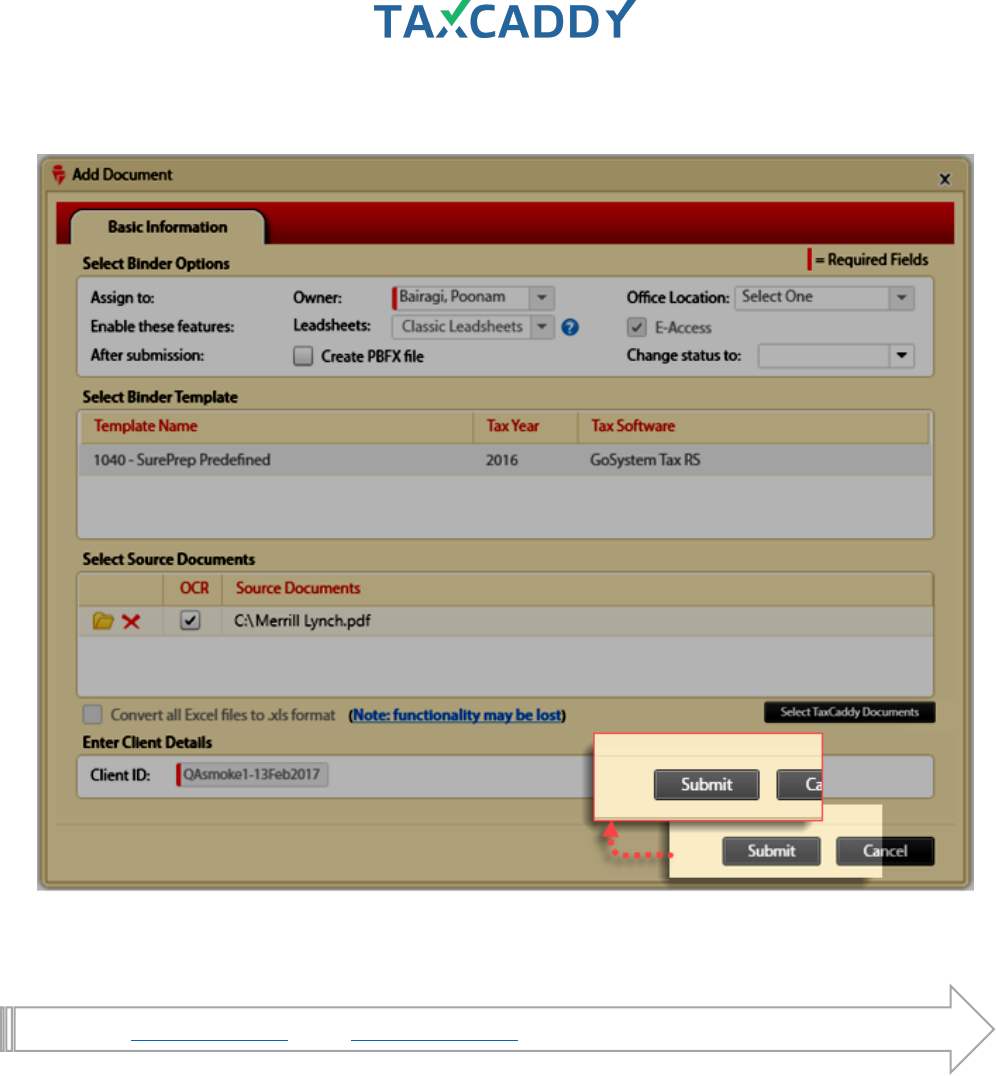Image resolution: width=996 pixels, height=1076 pixels.
Task: Toggle the E-Access checkbox
Action: click(x=636, y=327)
